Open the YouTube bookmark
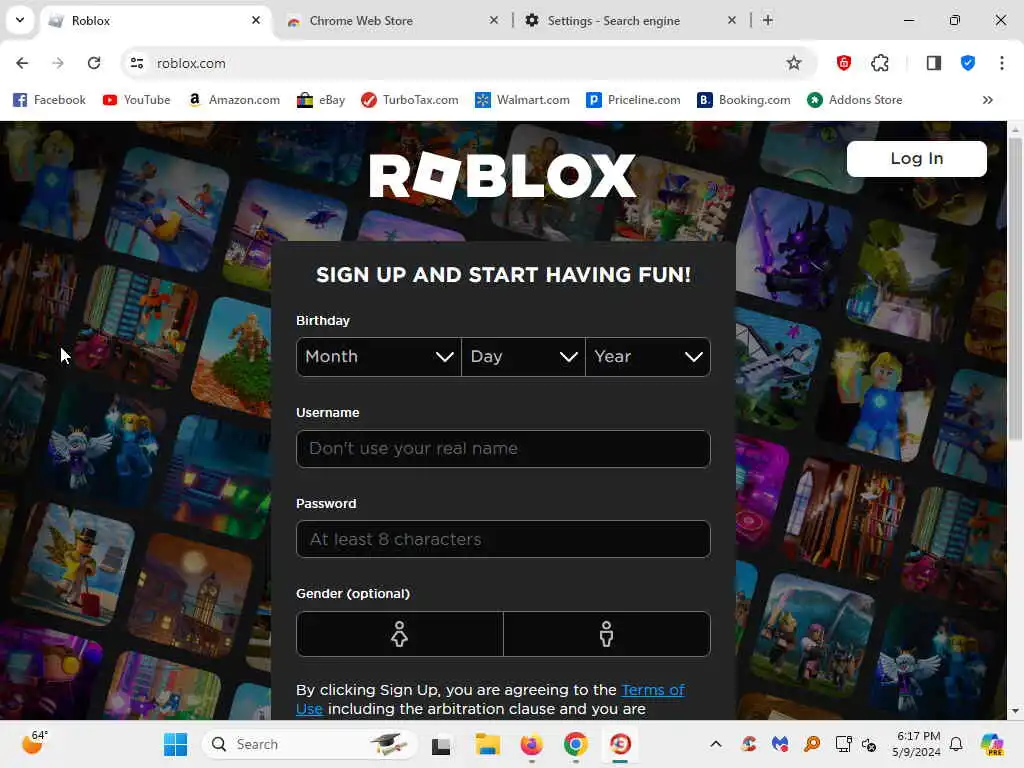The height and width of the screenshot is (768, 1024). pyautogui.click(x=136, y=100)
